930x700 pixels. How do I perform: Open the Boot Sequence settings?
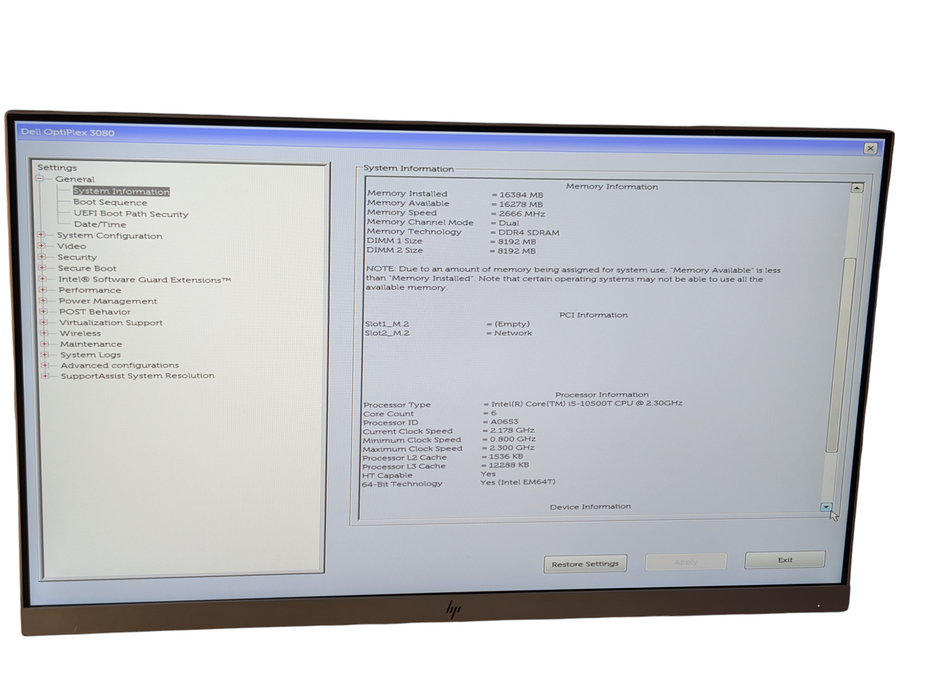pyautogui.click(x=110, y=202)
